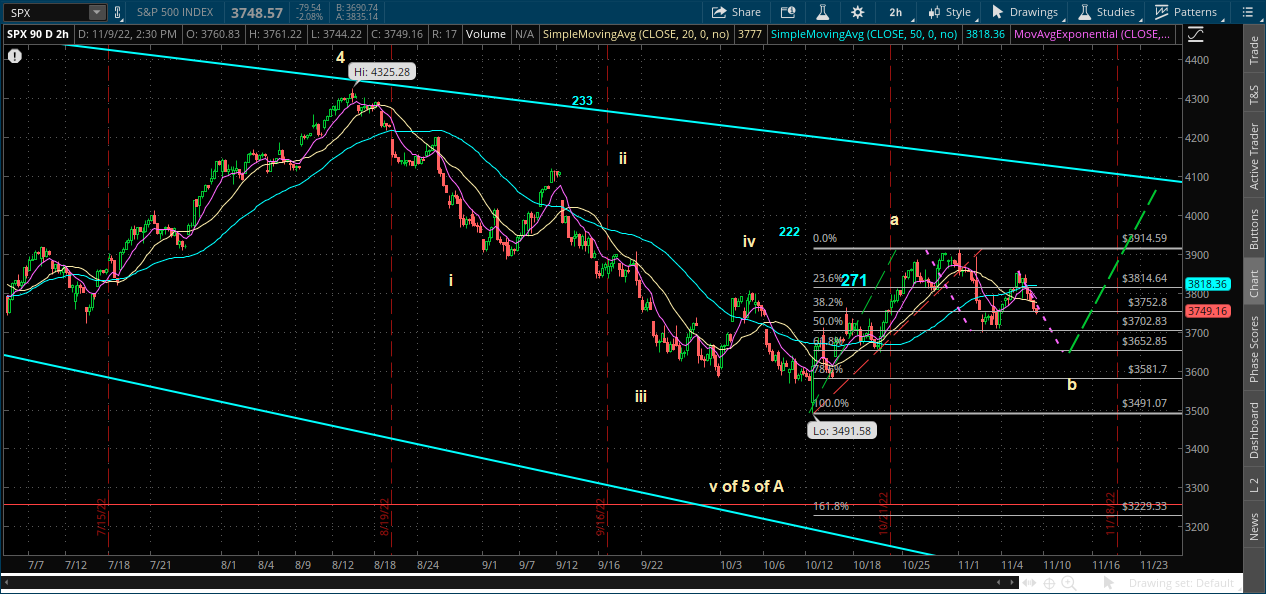The width and height of the screenshot is (1266, 594).
Task: Open the chart list menu icon
Action: click(1244, 12)
